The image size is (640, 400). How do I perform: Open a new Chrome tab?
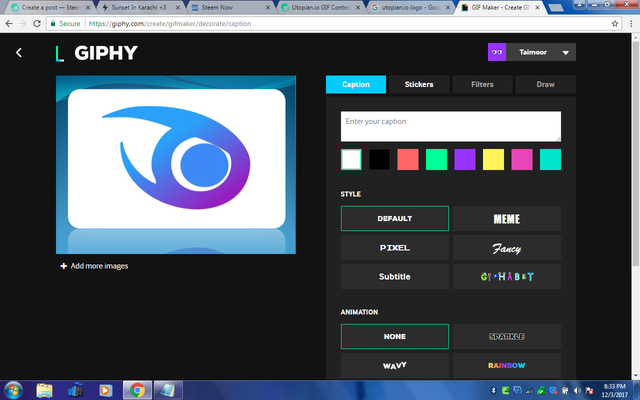click(x=556, y=7)
